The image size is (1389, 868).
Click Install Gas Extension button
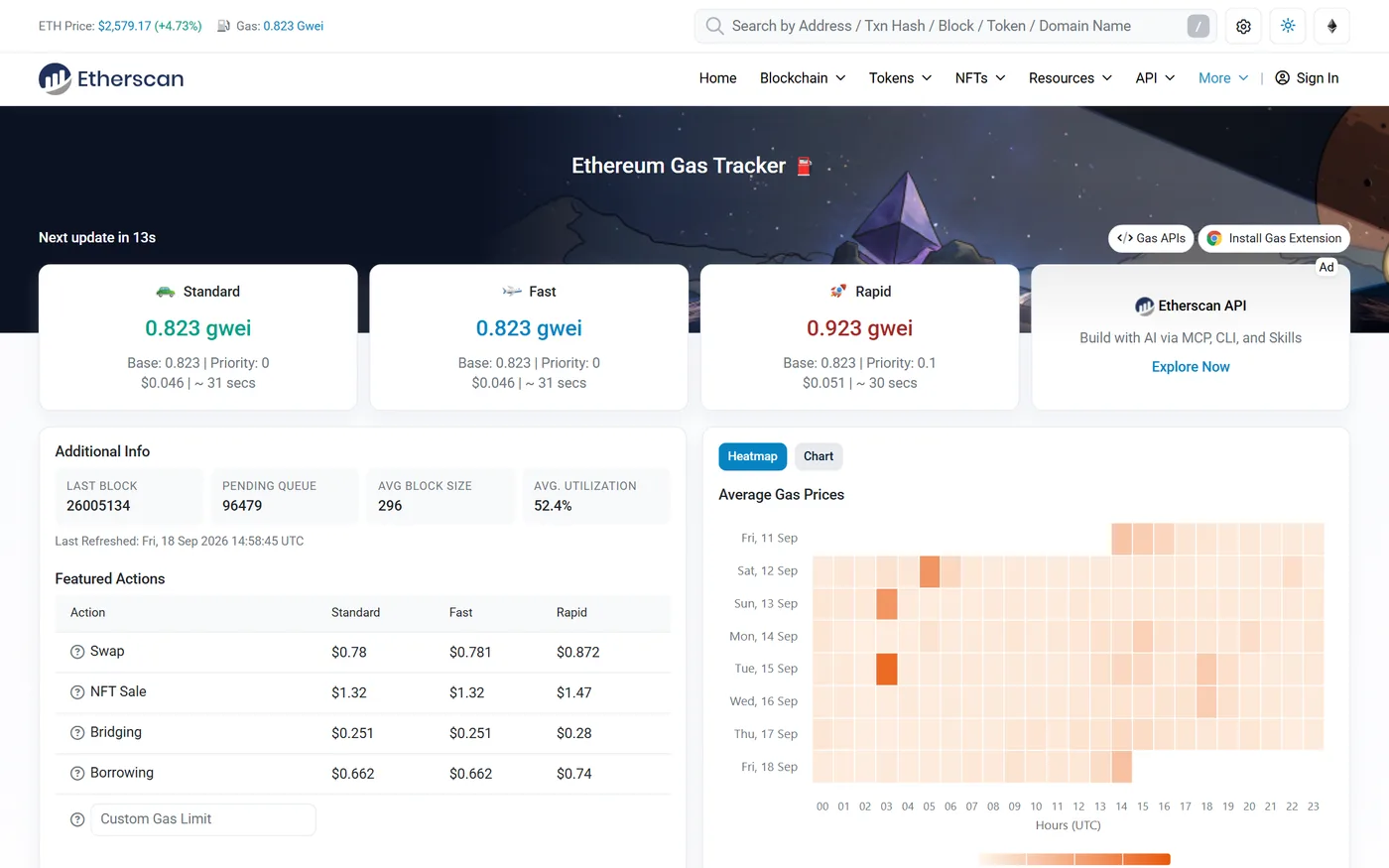pos(1274,238)
